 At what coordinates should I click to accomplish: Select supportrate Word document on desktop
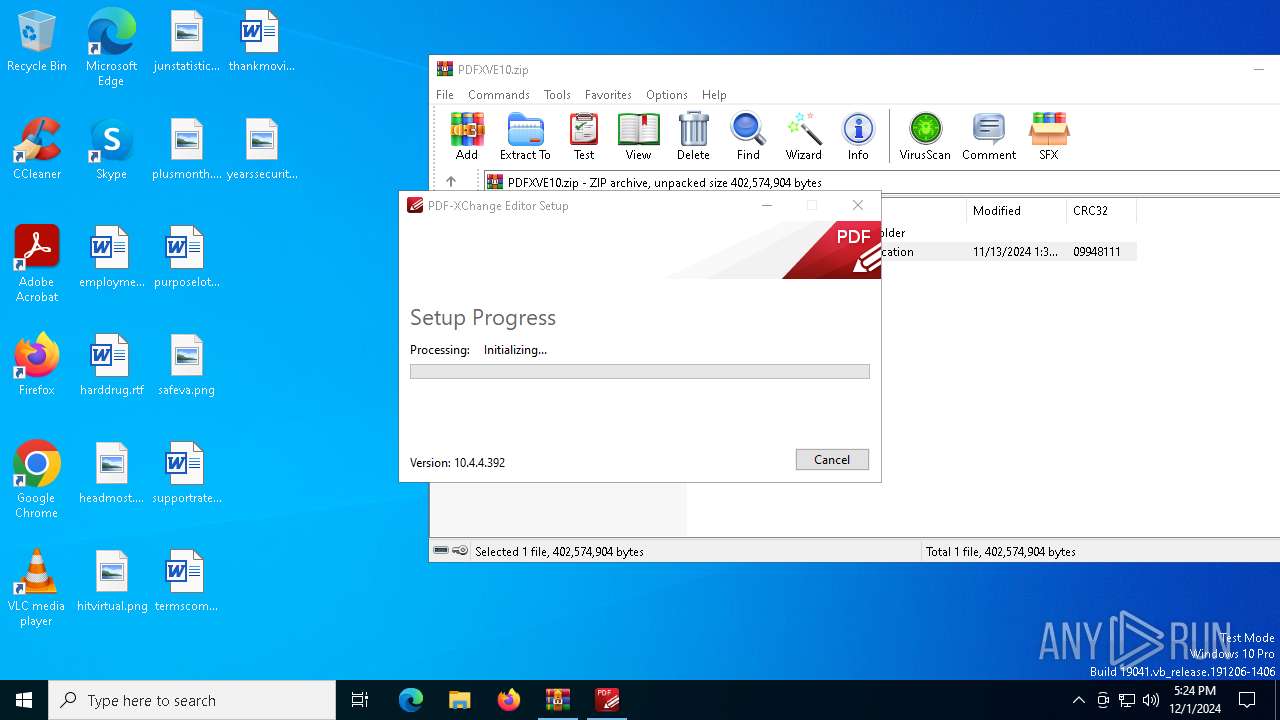186,473
